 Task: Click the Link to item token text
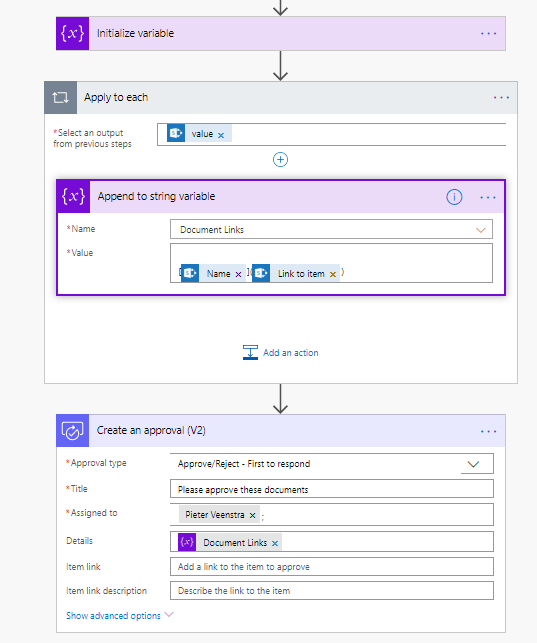click(x=301, y=274)
